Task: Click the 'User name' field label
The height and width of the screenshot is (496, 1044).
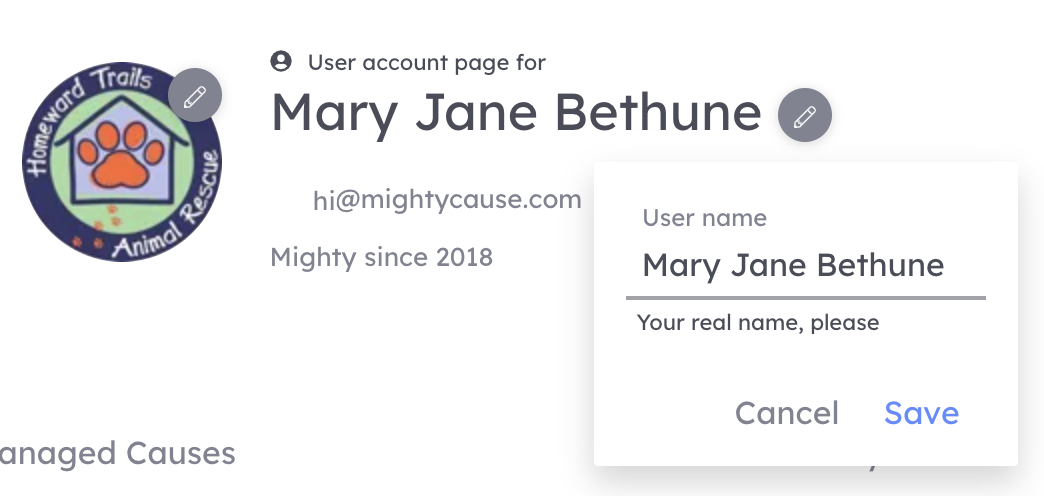Action: (704, 218)
